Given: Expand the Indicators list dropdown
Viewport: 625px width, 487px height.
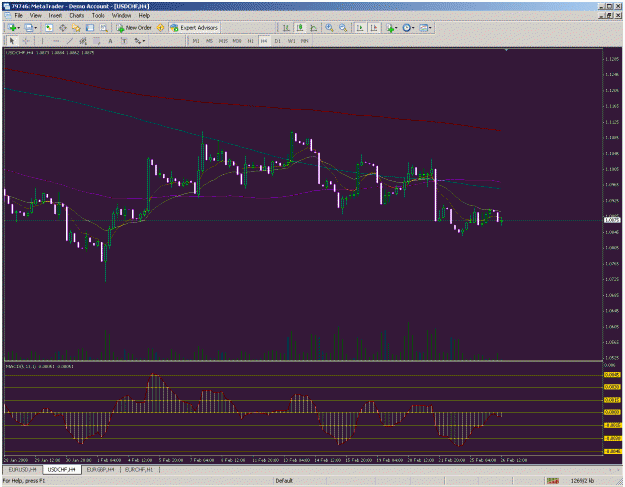Looking at the screenshot, I should click(x=396, y=28).
